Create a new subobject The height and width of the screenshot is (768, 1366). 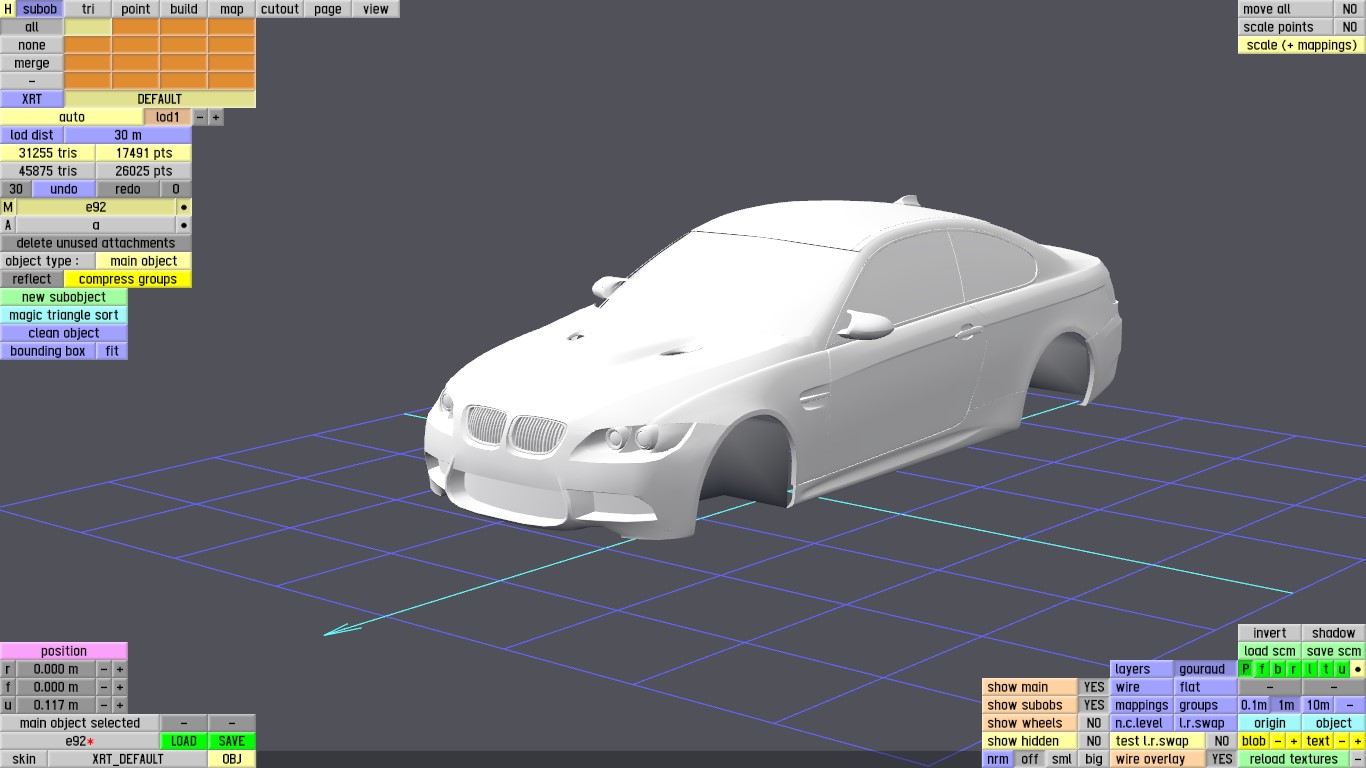pyautogui.click(x=64, y=297)
